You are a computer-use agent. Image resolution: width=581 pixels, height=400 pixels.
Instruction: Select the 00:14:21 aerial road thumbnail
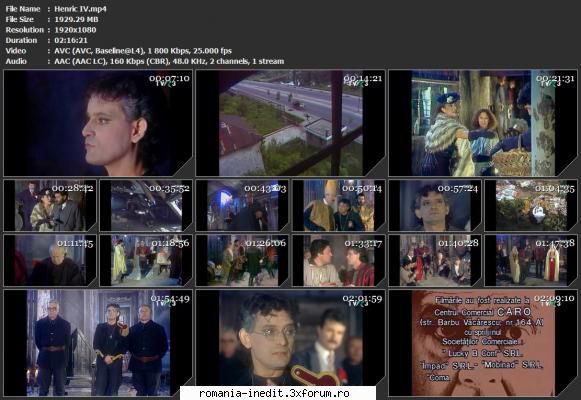click(x=290, y=123)
